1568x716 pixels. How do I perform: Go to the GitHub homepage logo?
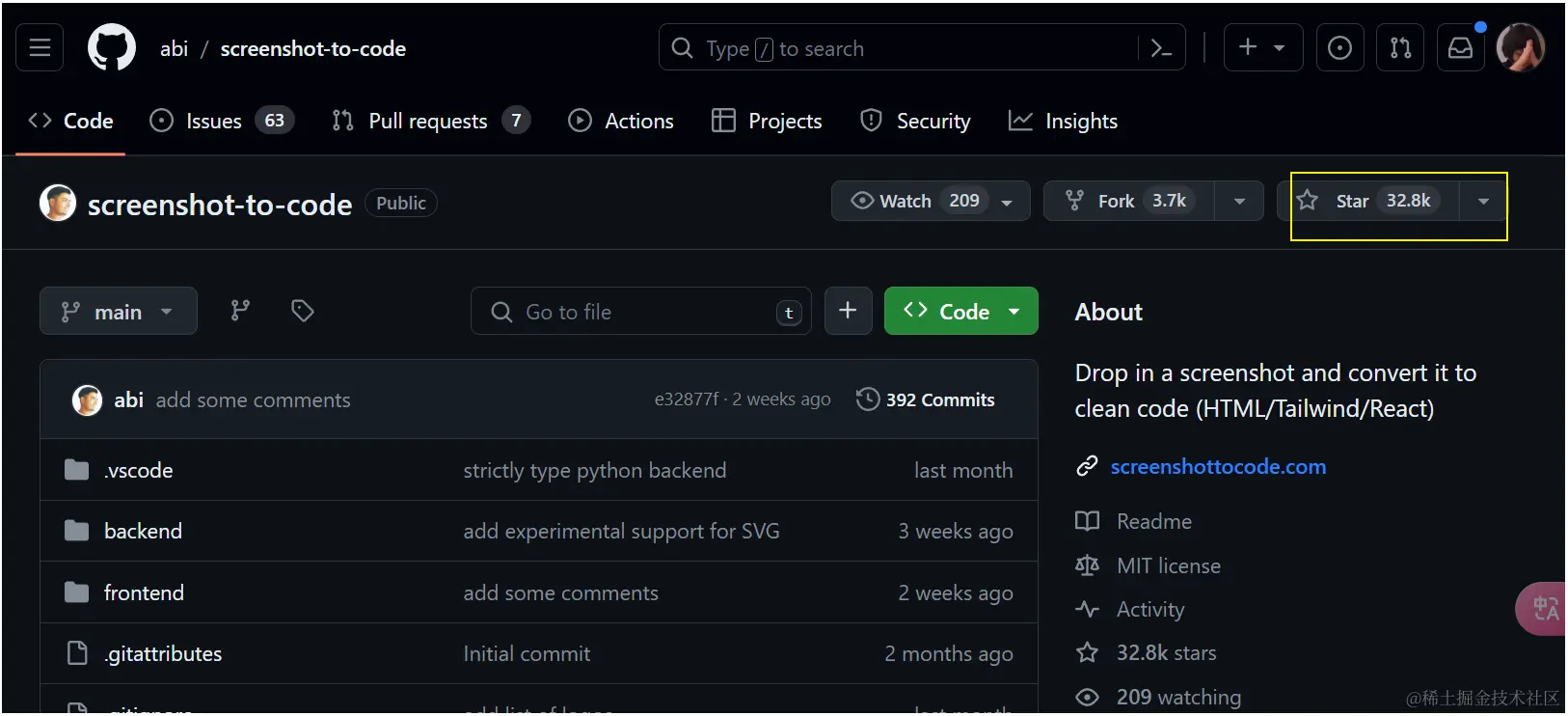pos(112,48)
